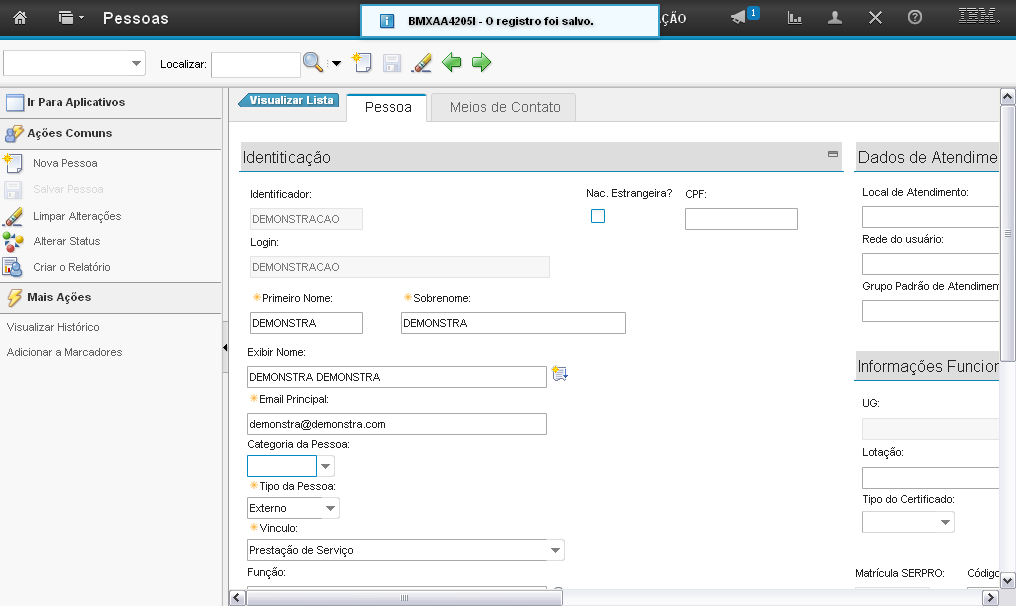Switch to the Meios de Contato tab

click(505, 108)
